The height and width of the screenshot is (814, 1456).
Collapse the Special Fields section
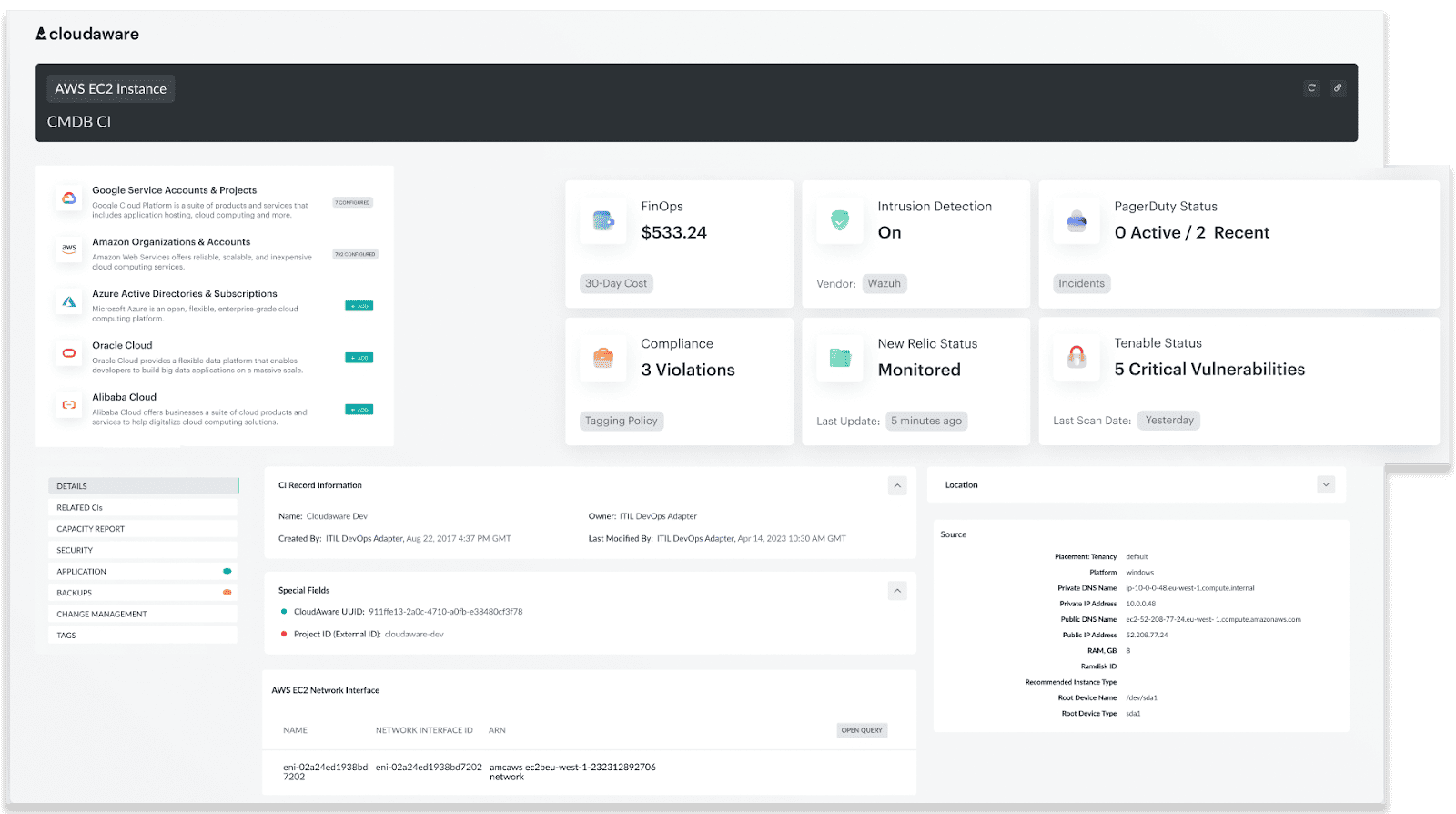pos(897,591)
